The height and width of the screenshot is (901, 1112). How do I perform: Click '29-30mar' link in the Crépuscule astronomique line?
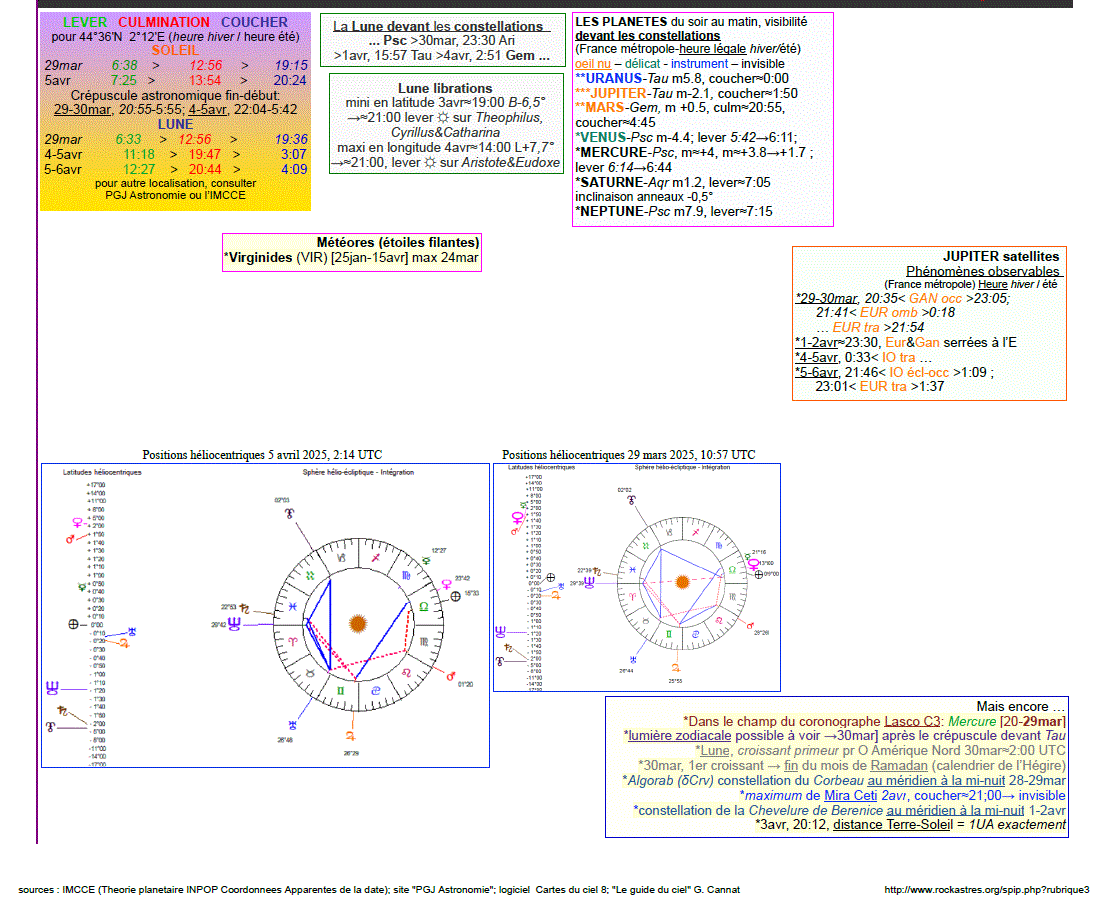[82, 109]
